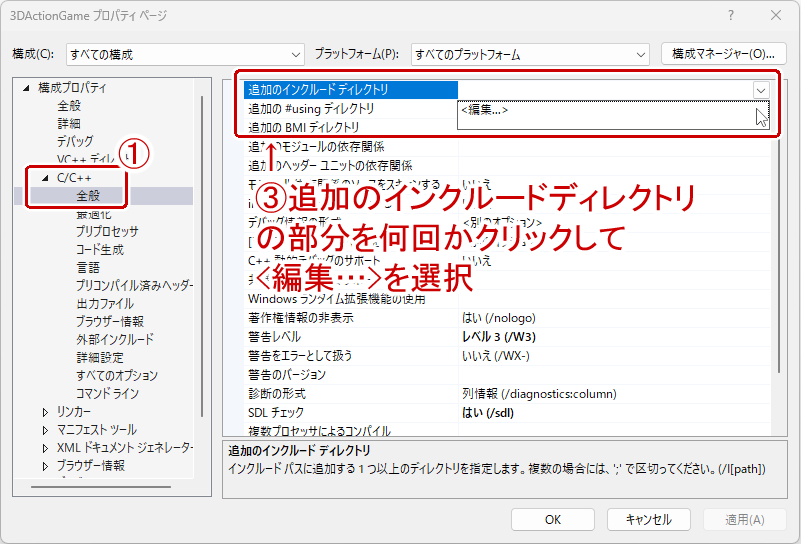Expand the bottom ブラウザー情報 tree node
This screenshot has height=544, width=801.
pyautogui.click(x=45, y=466)
